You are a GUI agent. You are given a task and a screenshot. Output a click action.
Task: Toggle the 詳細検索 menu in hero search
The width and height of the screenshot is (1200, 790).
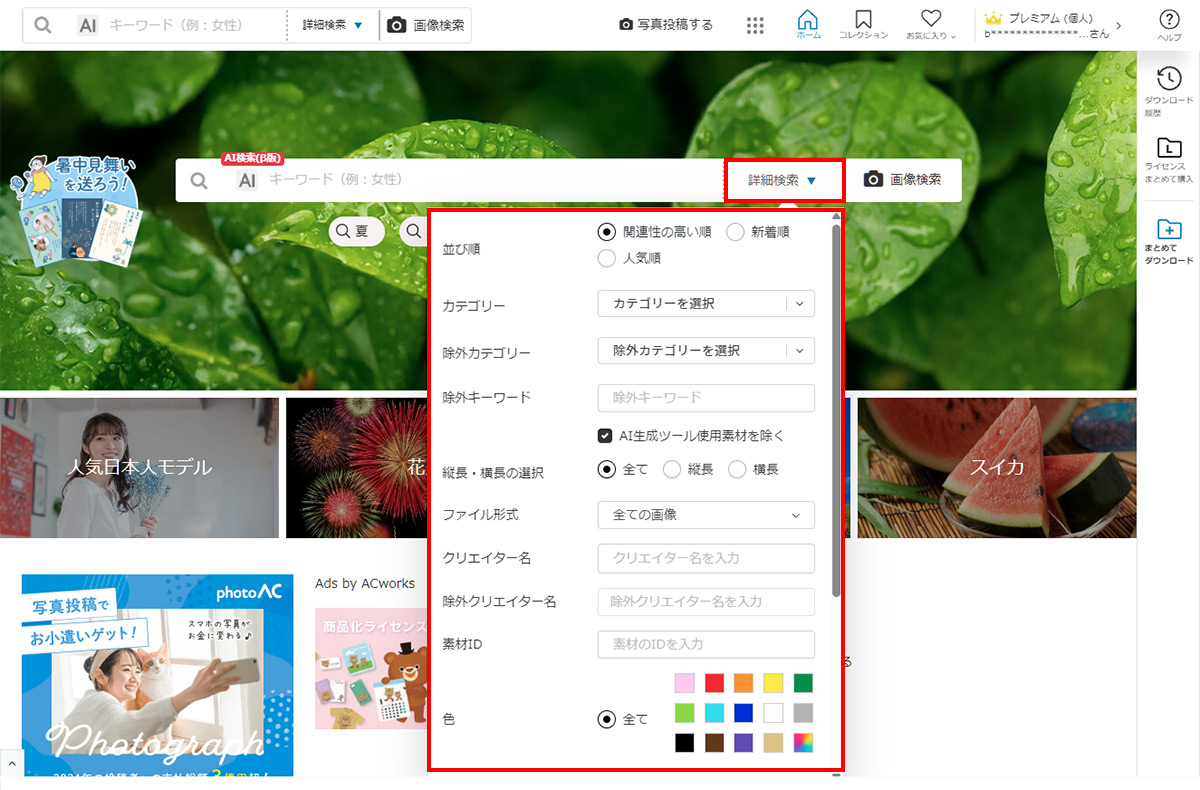click(x=783, y=180)
